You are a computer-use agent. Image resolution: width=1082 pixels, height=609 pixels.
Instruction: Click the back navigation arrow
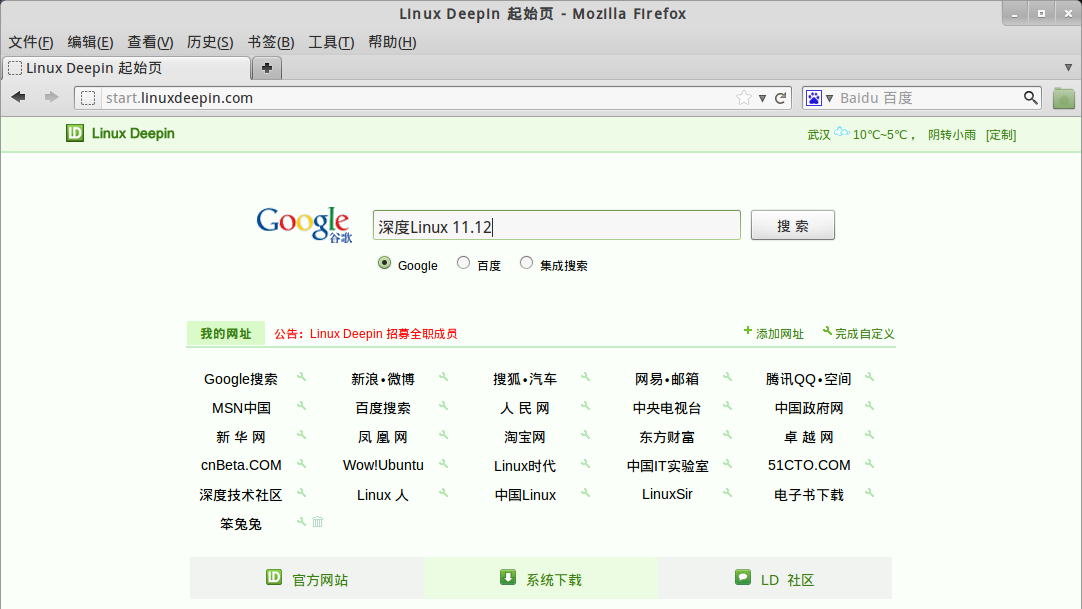19,97
